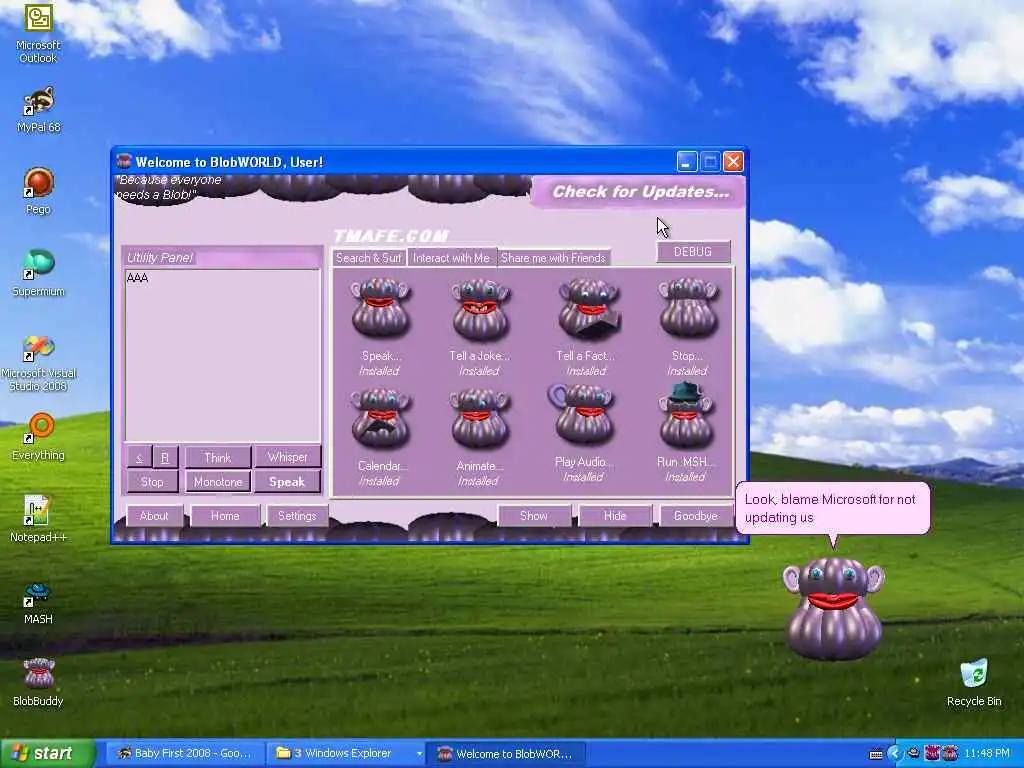1024x768 pixels.
Task: Click into the Utility Panel text box
Action: click(222, 356)
